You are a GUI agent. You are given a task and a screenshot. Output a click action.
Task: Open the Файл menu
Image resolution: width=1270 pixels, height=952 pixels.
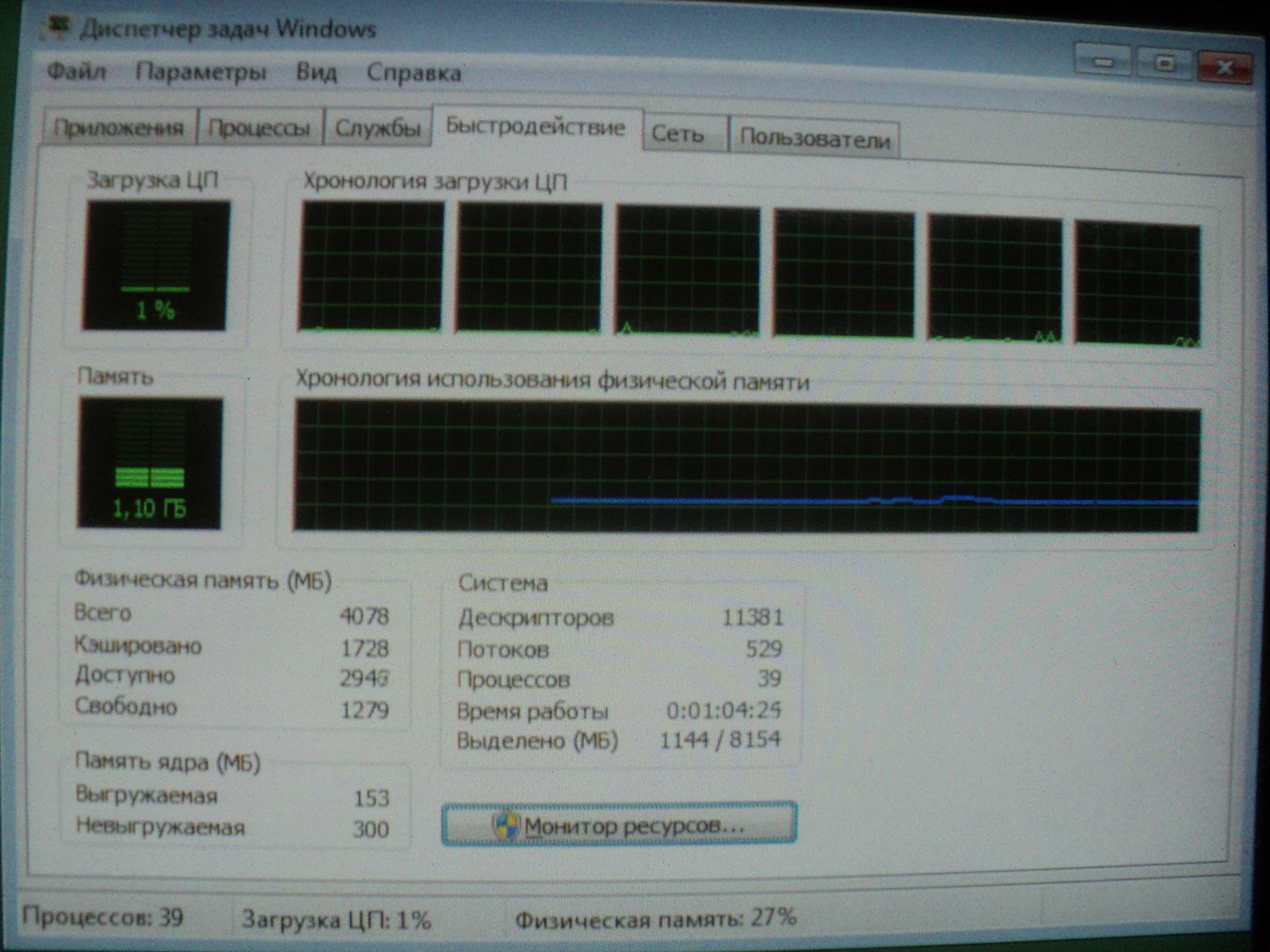click(76, 72)
